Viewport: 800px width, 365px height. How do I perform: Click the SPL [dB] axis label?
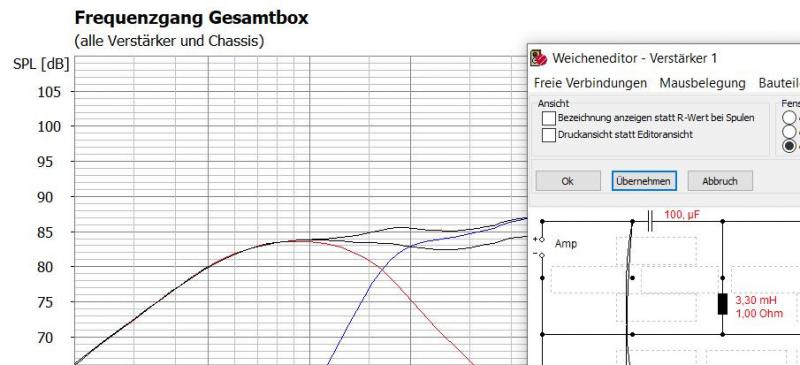pos(41,65)
